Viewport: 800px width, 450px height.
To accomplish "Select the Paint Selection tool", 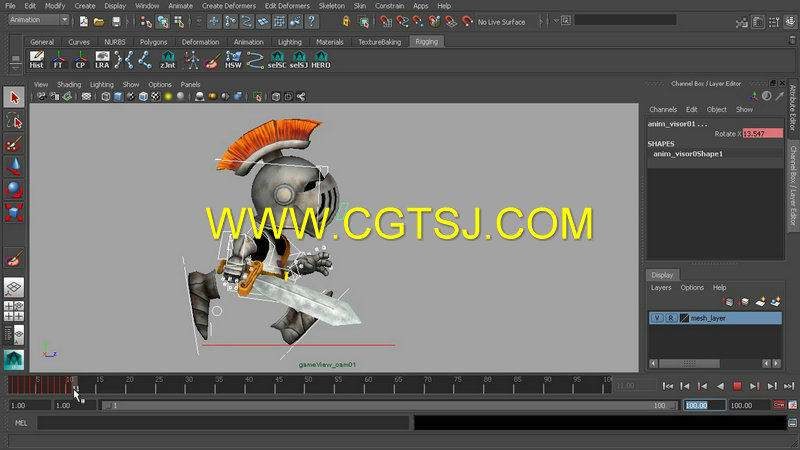I will coord(14,144).
